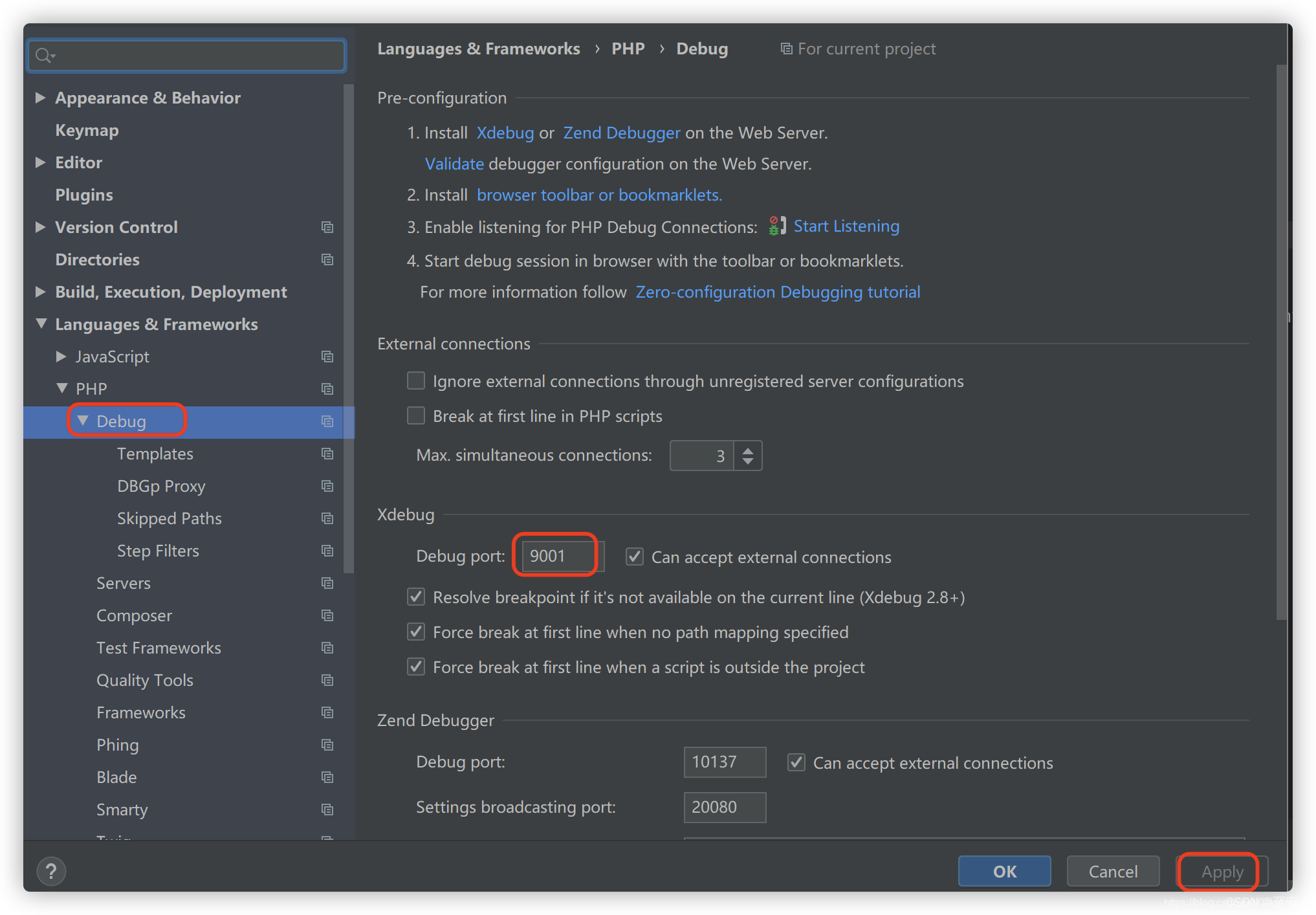The width and height of the screenshot is (1316, 915).
Task: Click the Xdebug debug port input field
Action: (x=554, y=556)
